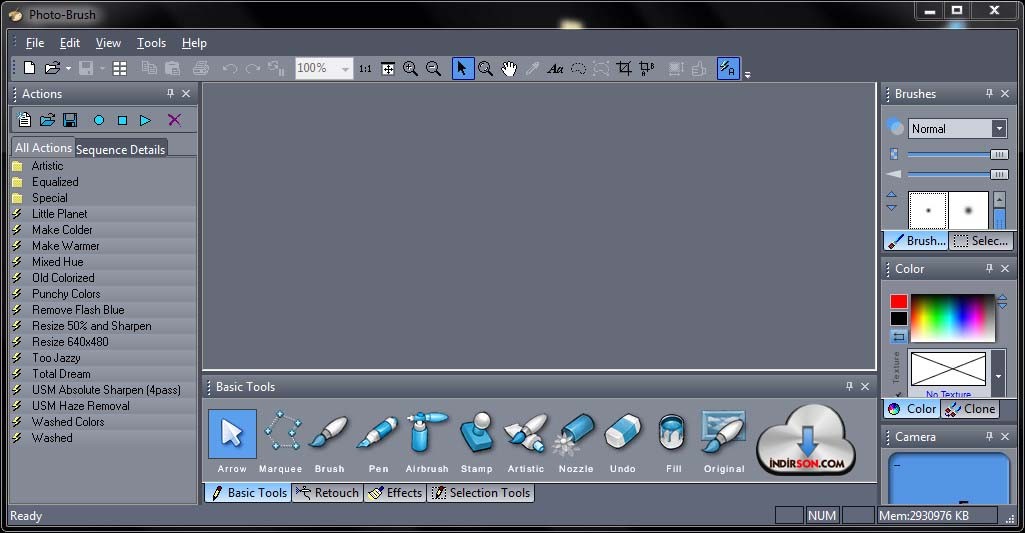
Task: Open the zoom percentage dropdown
Action: coord(345,68)
